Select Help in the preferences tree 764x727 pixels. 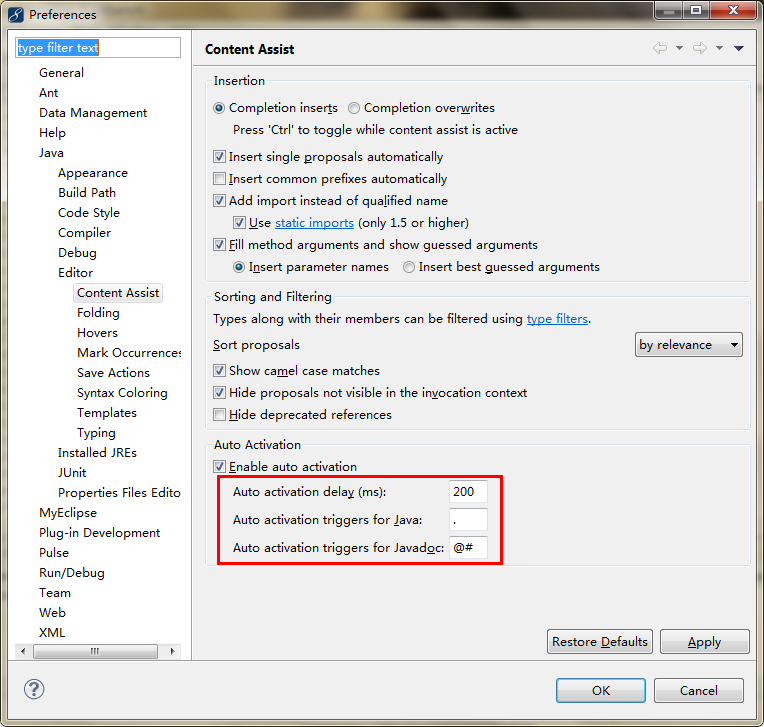[52, 133]
